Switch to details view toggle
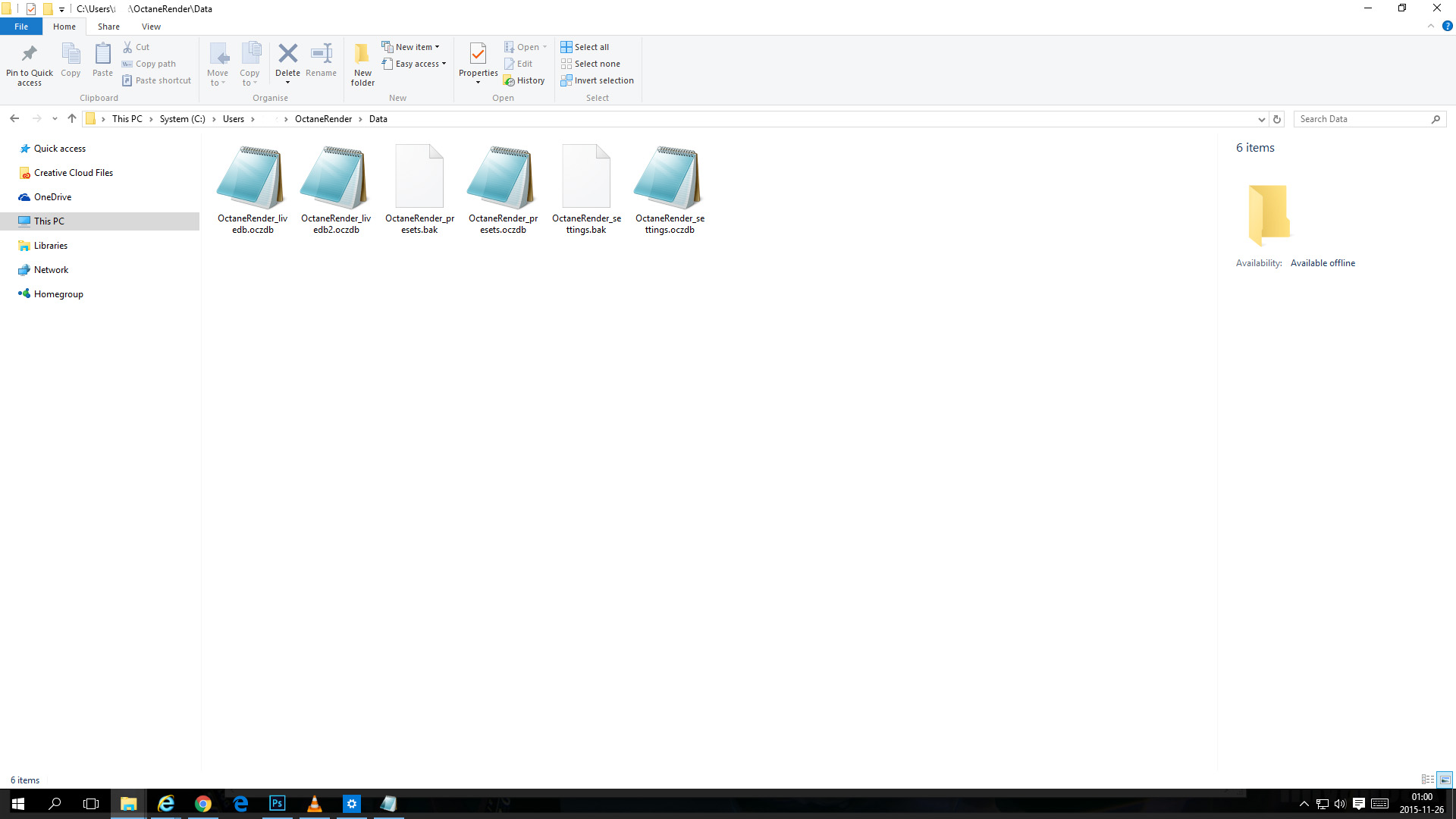1456x819 pixels. pyautogui.click(x=1427, y=780)
